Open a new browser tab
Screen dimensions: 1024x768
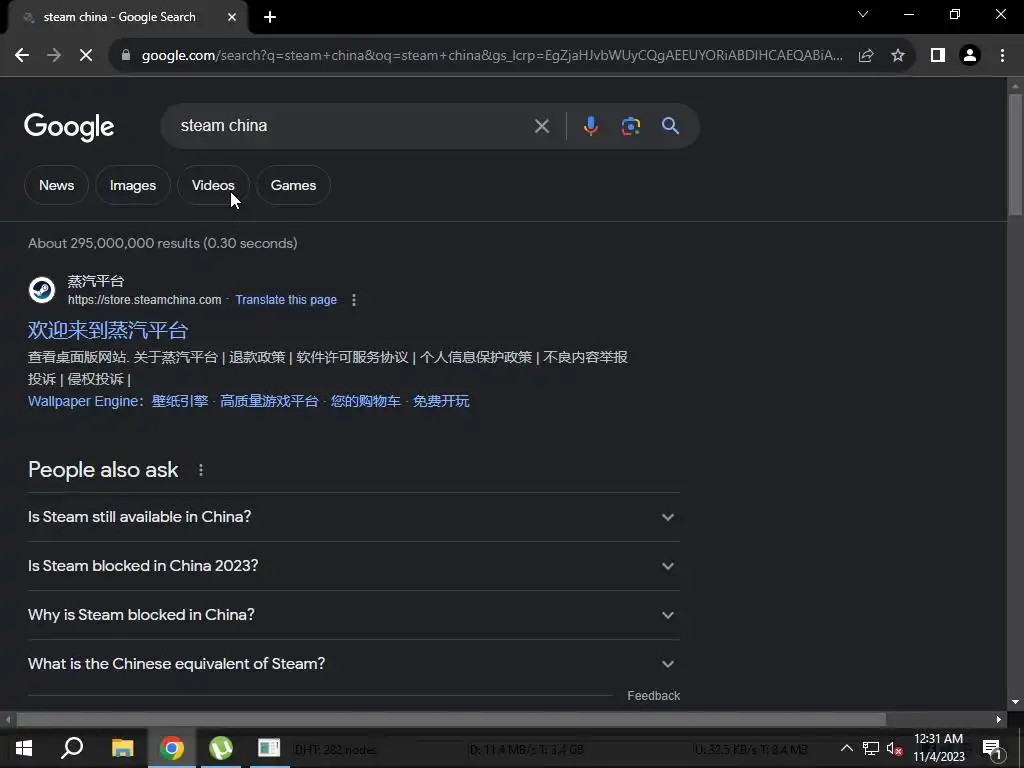(x=270, y=17)
